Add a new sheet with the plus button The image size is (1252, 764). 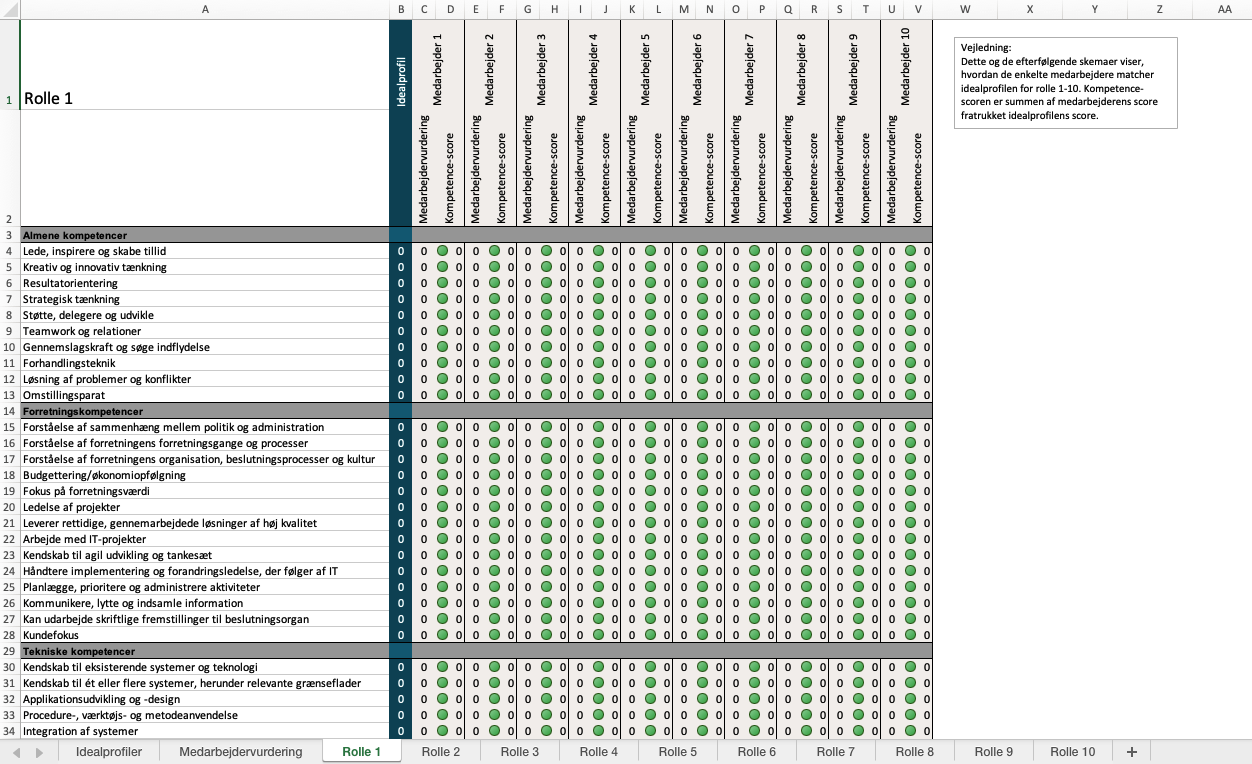point(1132,752)
